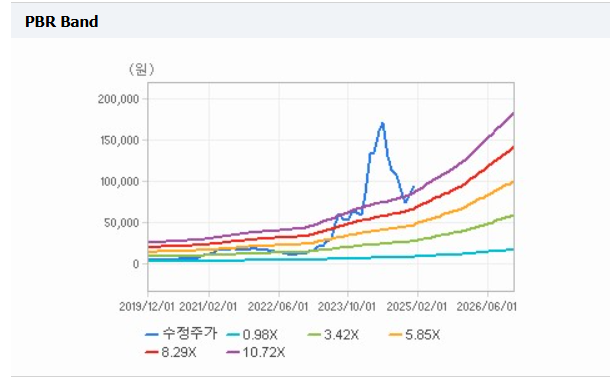This screenshot has width=615, height=383.
Task: Click the 2026/06/01 date label
Action: [x=487, y=306]
